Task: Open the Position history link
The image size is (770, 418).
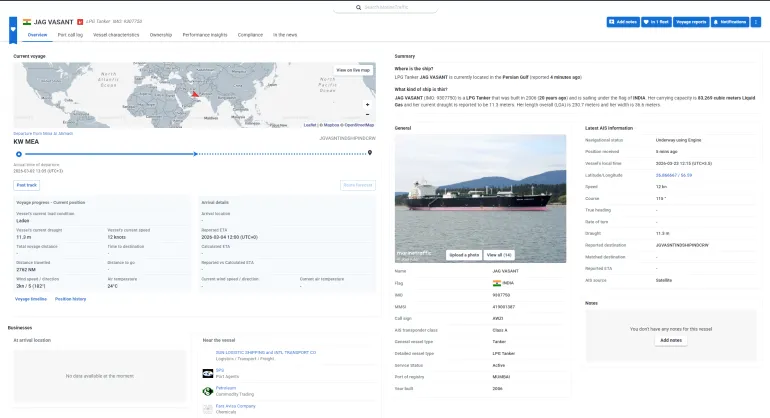Action: (70, 299)
